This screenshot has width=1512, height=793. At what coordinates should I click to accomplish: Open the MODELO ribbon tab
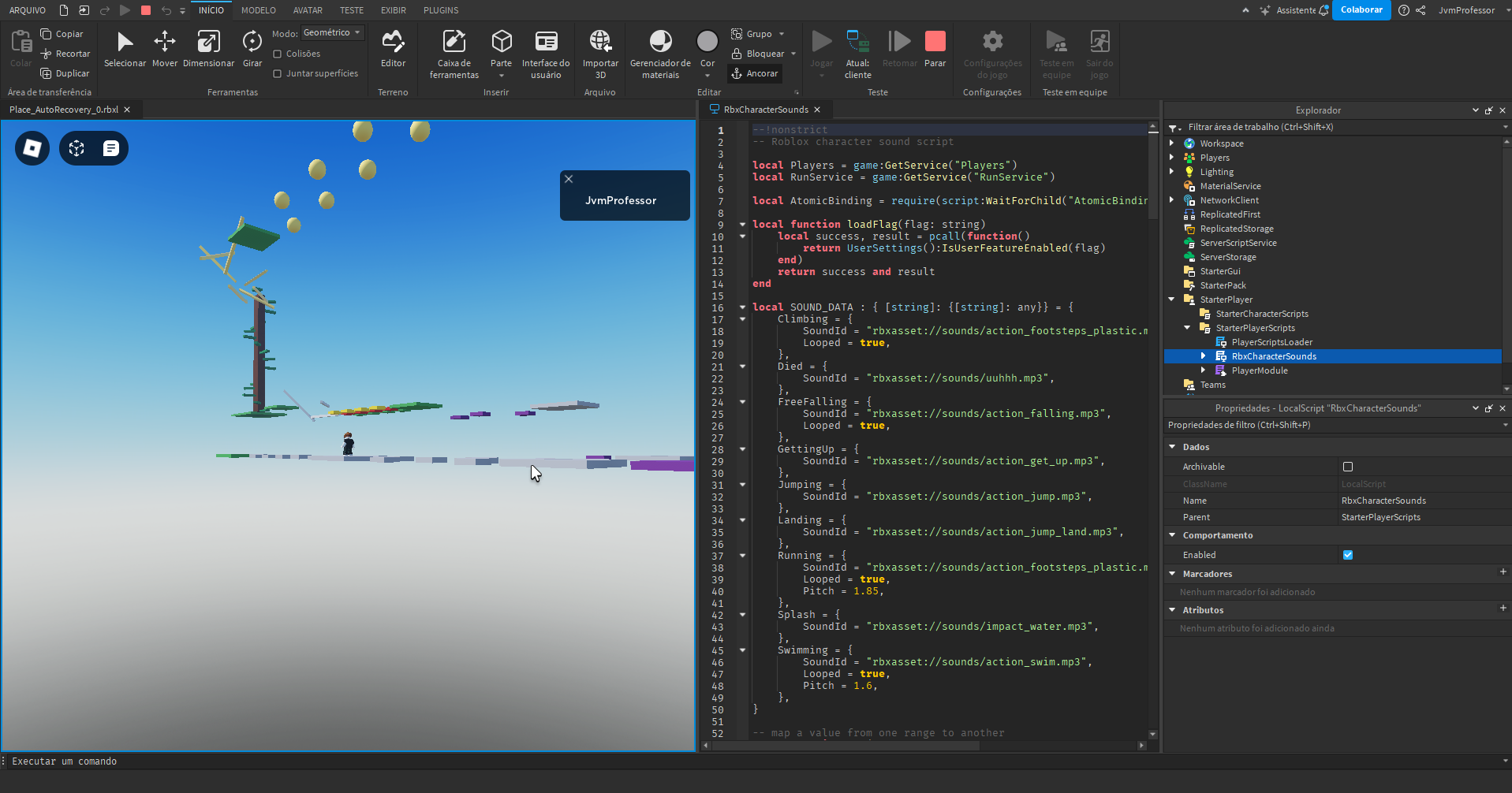258,10
